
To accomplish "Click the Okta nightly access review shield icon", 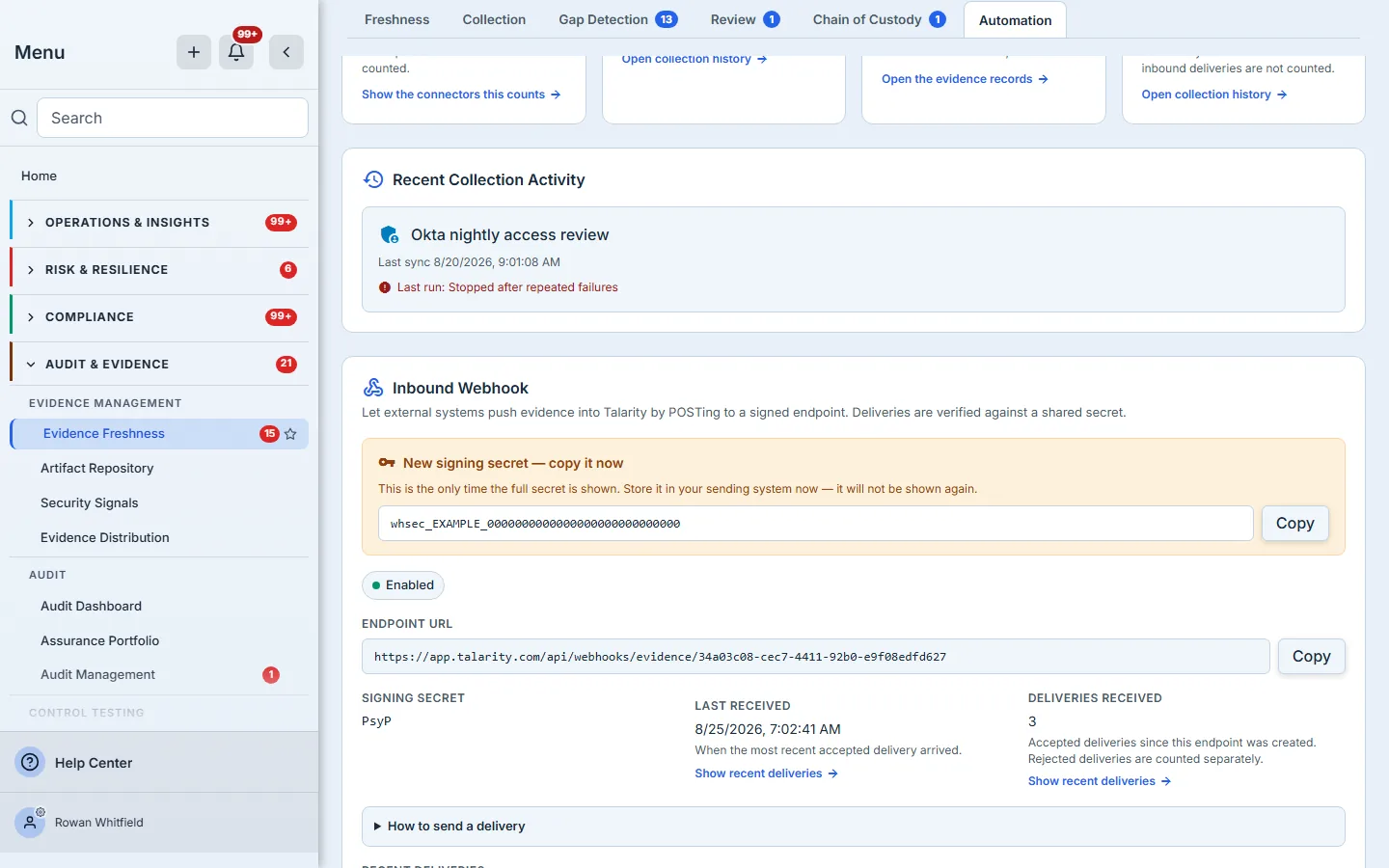I will click(x=390, y=234).
